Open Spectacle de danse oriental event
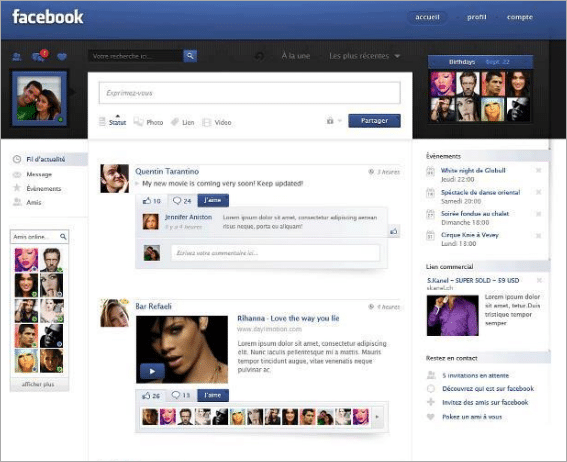Viewport: 567px width, 462px height. (480, 192)
